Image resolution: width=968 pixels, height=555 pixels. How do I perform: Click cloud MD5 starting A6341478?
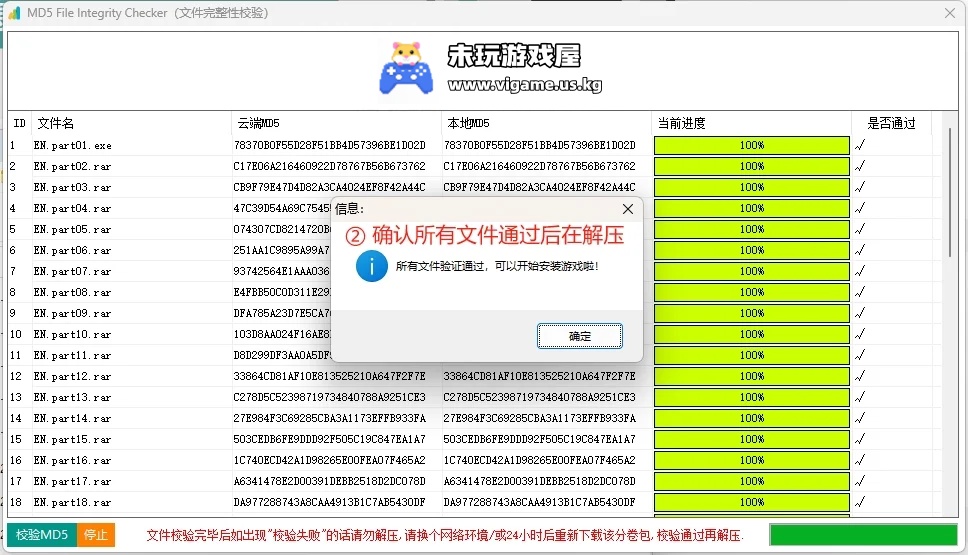(330, 481)
